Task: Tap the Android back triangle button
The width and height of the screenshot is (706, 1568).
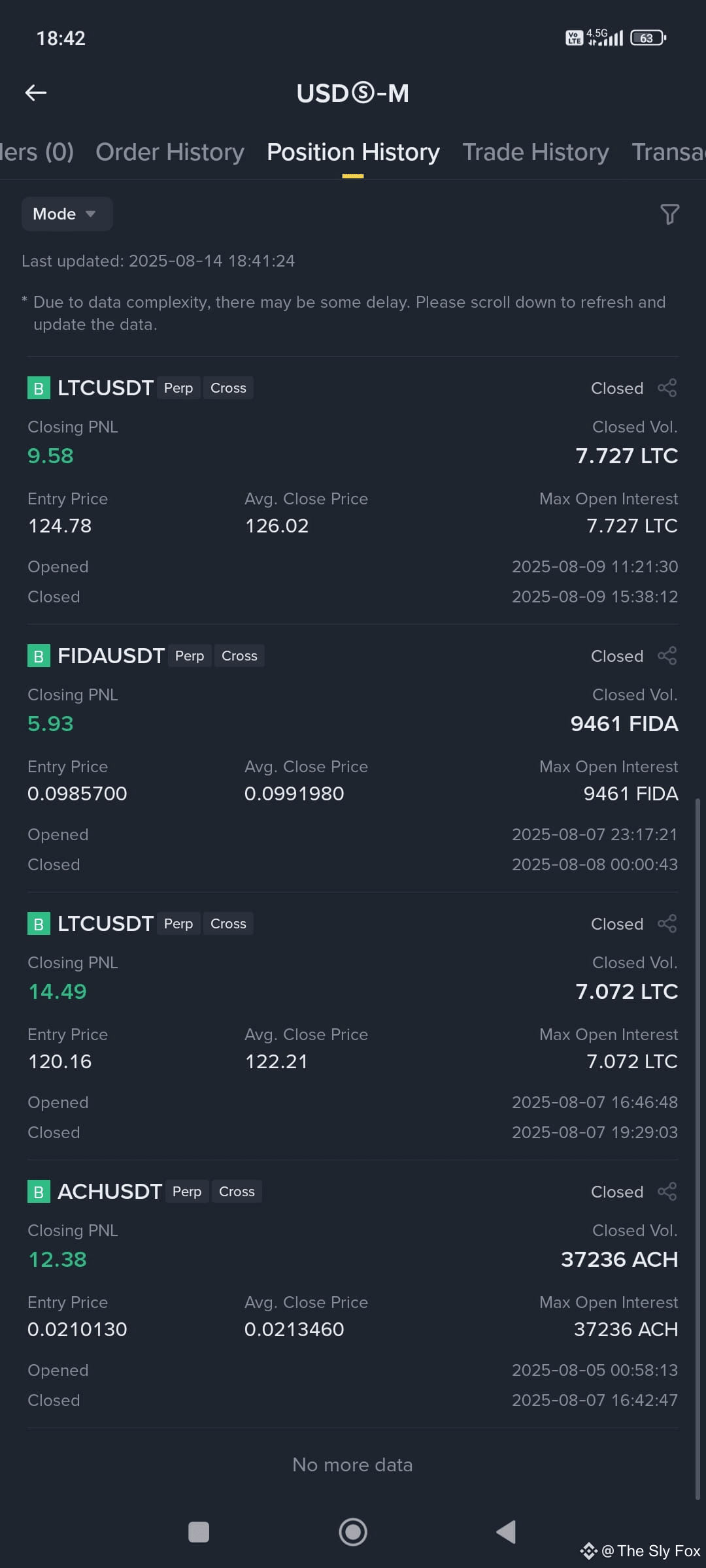Action: [x=507, y=1531]
